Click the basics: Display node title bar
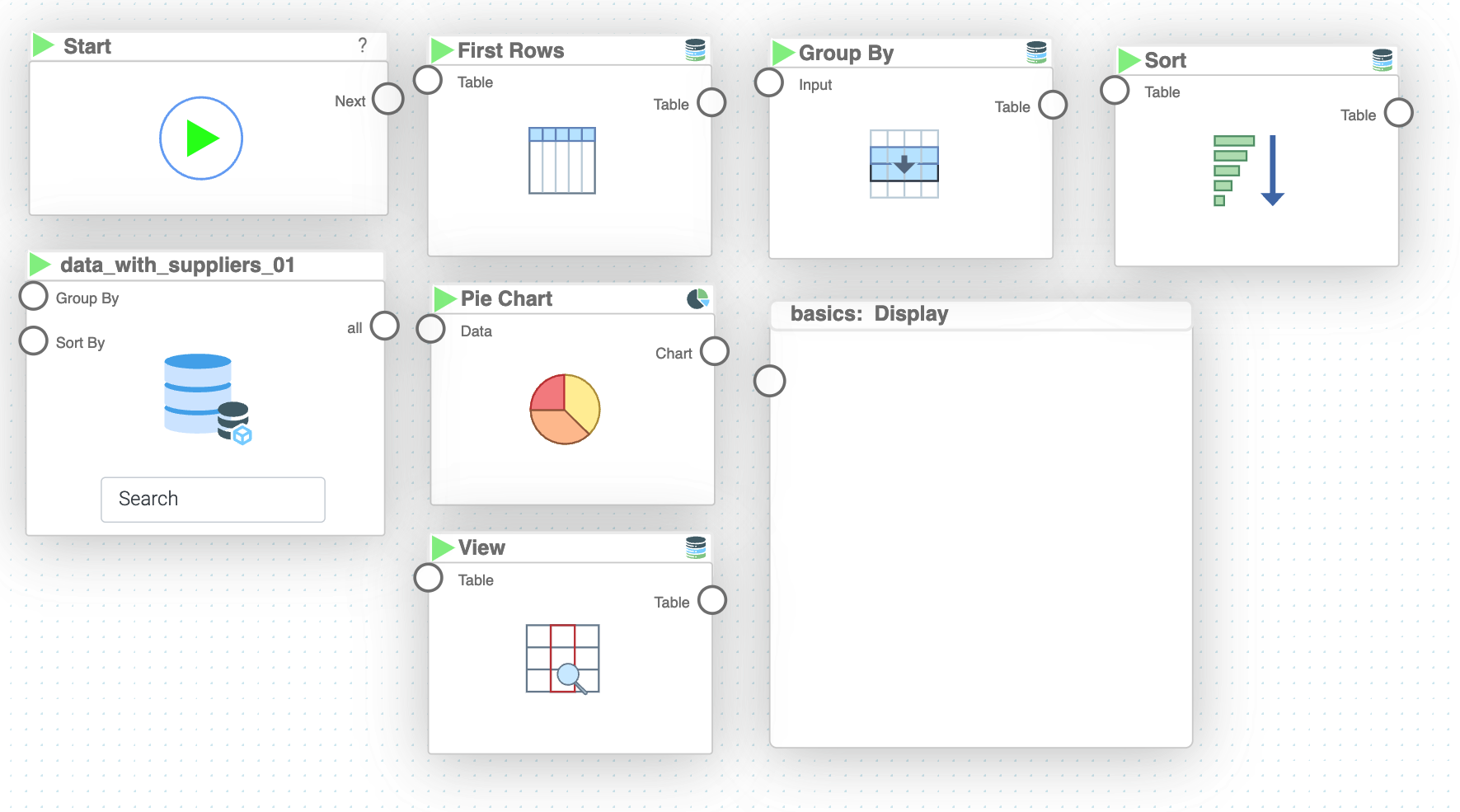The height and width of the screenshot is (812, 1460). [x=979, y=314]
